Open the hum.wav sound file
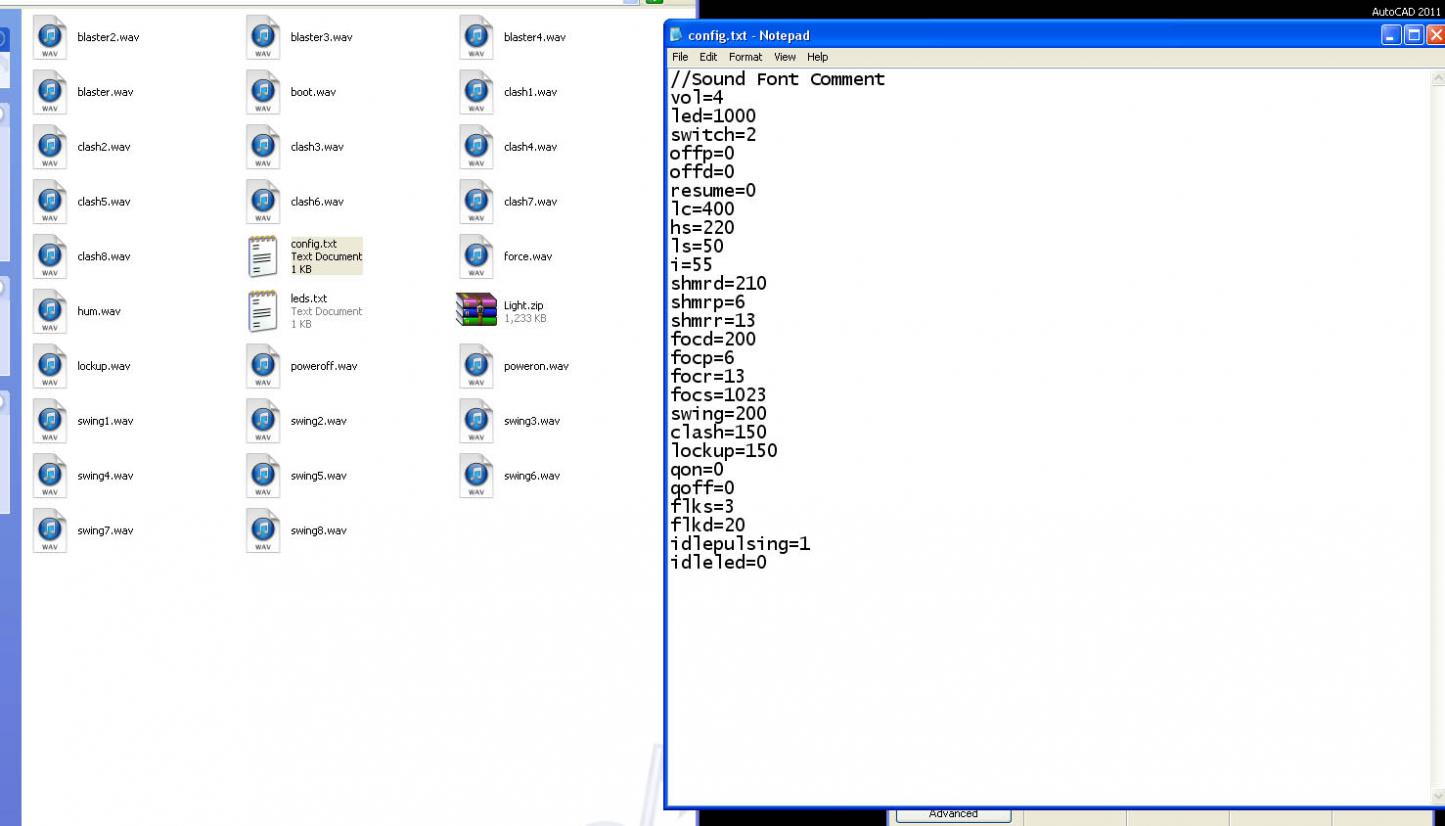The height and width of the screenshot is (826, 1445). coord(49,311)
